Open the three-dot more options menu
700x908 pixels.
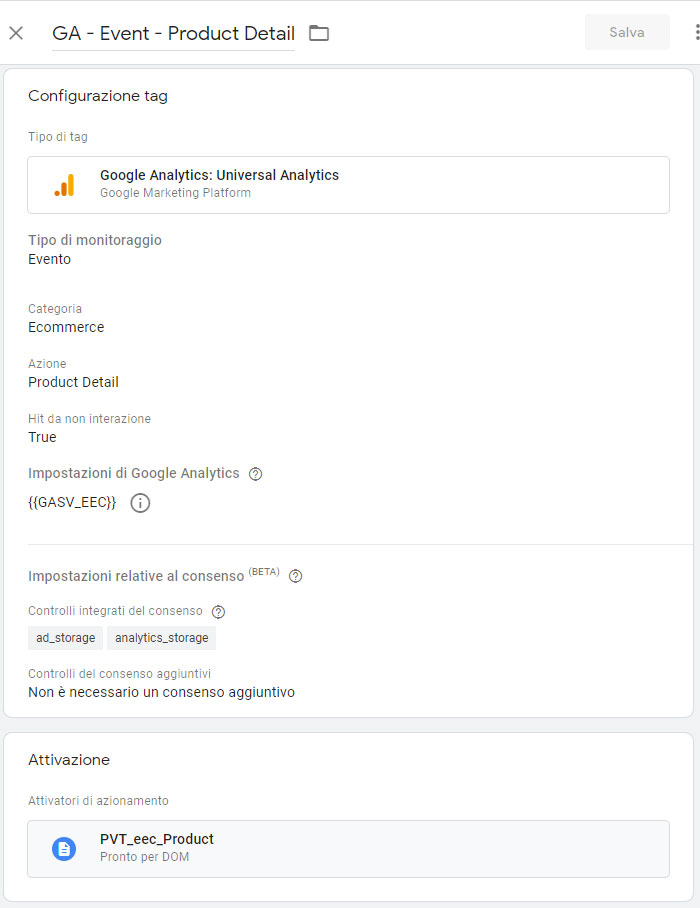point(697,32)
